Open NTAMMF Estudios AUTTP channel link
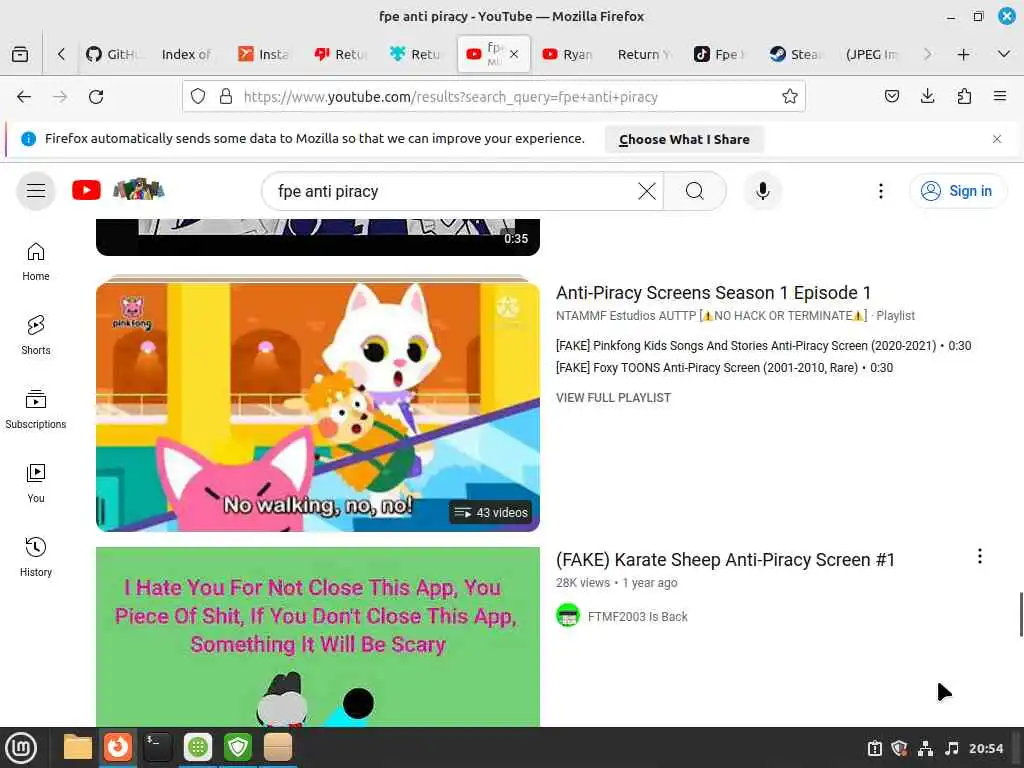 (x=711, y=315)
